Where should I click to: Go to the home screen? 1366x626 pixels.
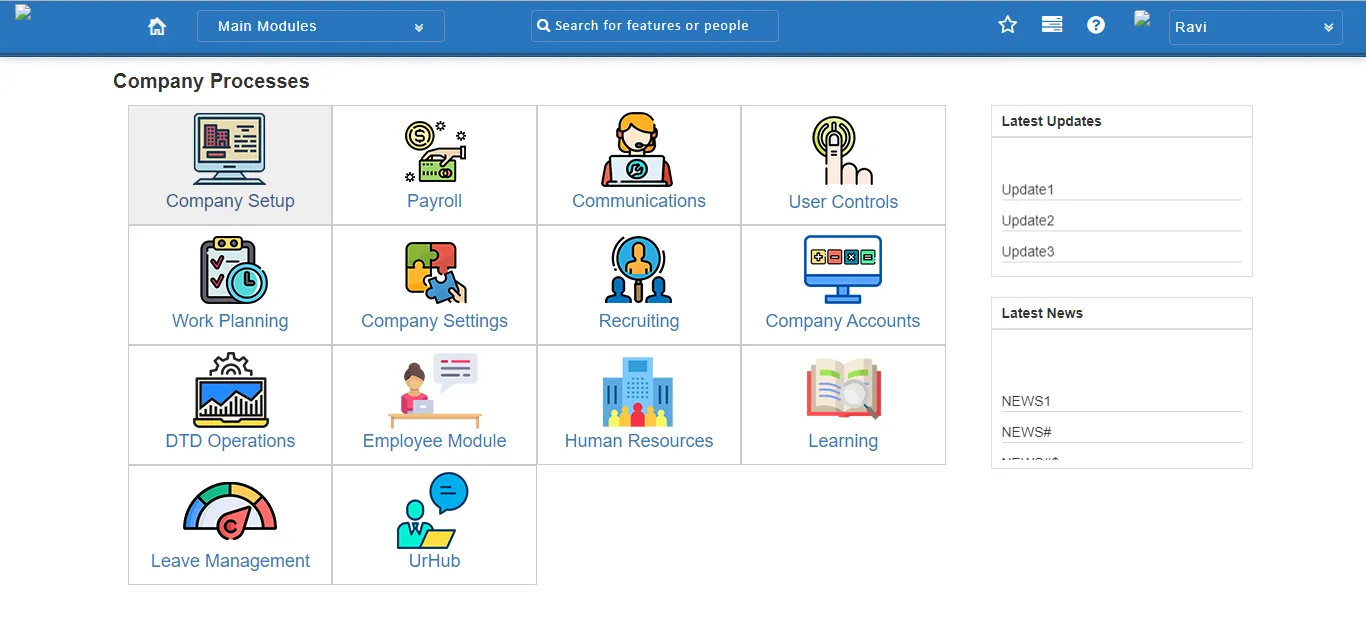(157, 26)
